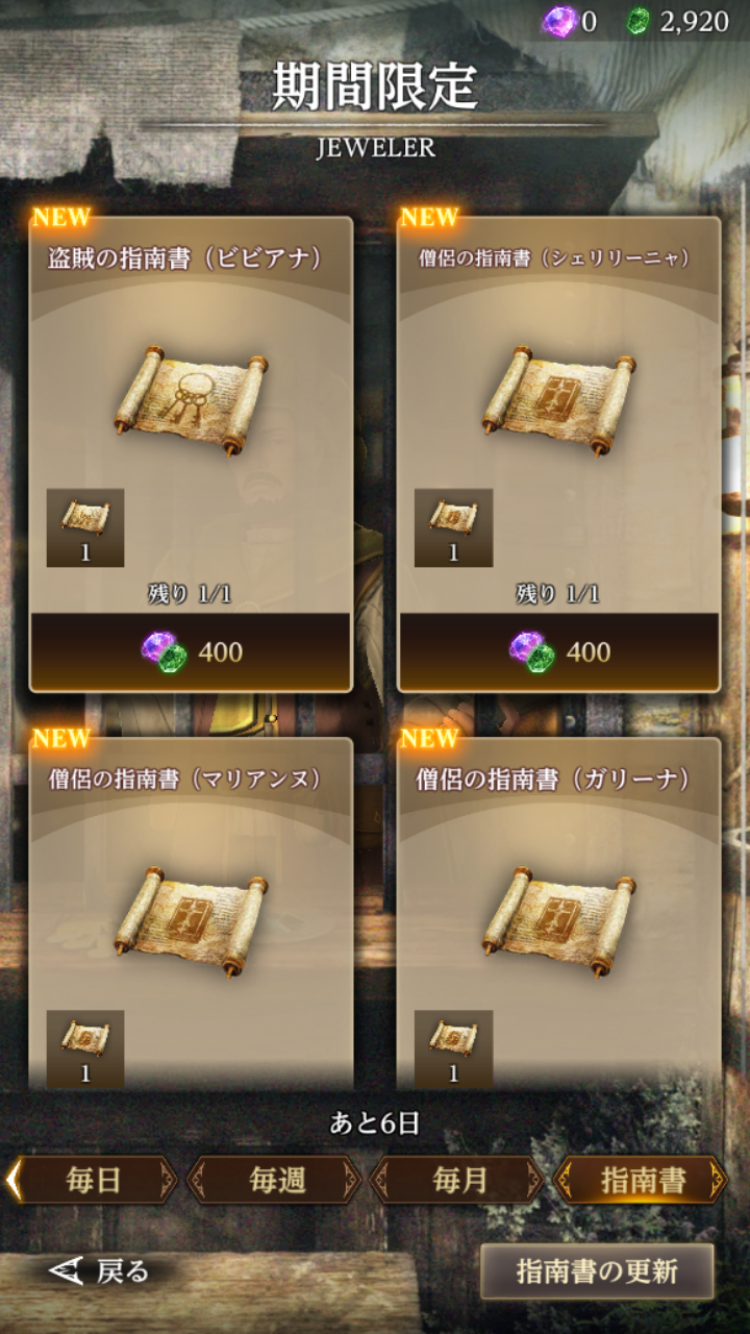This screenshot has height=1334, width=750.
Task: Select the ガリーナ priest guidebook scroll image
Action: (x=559, y=921)
